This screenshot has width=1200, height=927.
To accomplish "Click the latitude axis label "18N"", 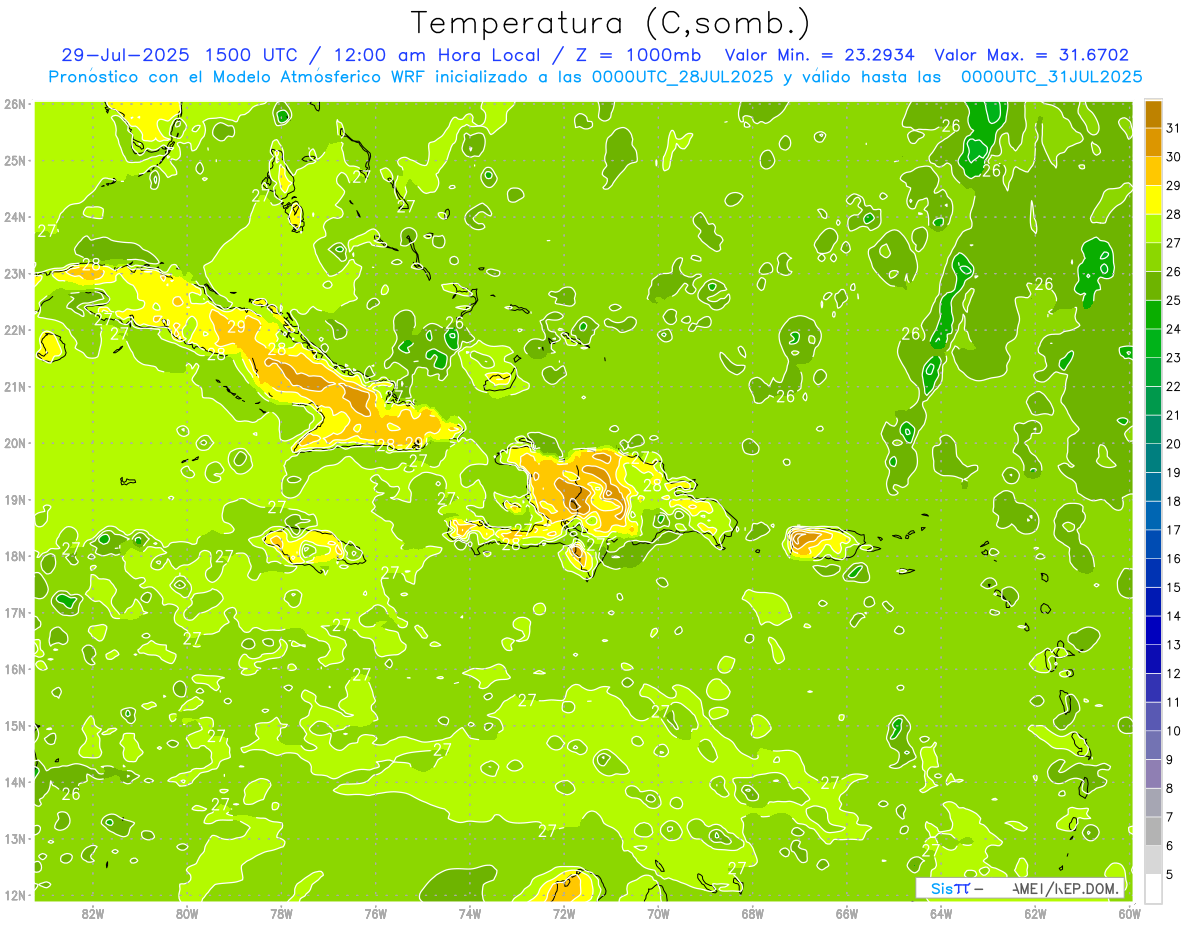I will (x=15, y=556).
